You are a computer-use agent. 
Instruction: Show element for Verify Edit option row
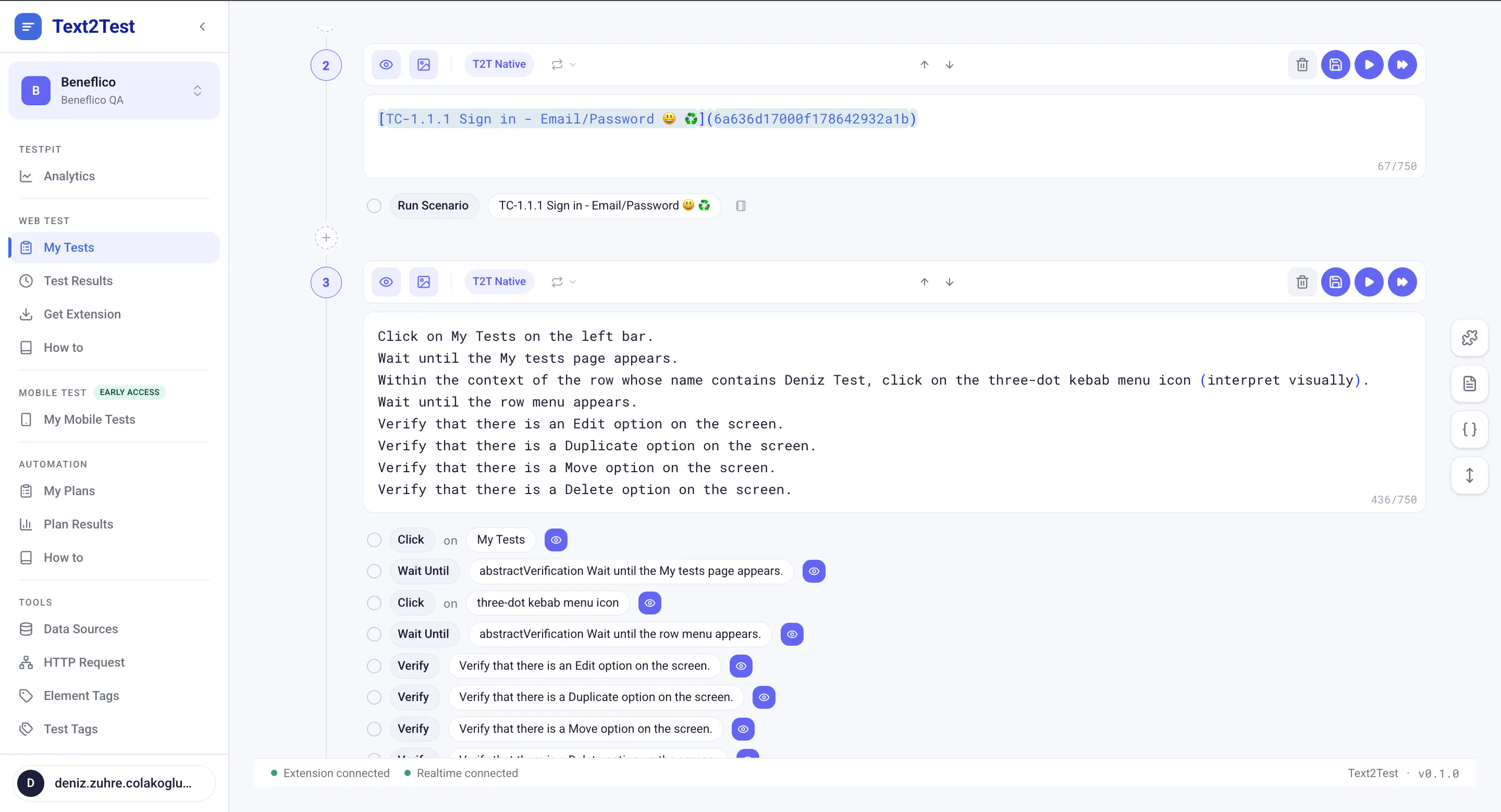741,666
